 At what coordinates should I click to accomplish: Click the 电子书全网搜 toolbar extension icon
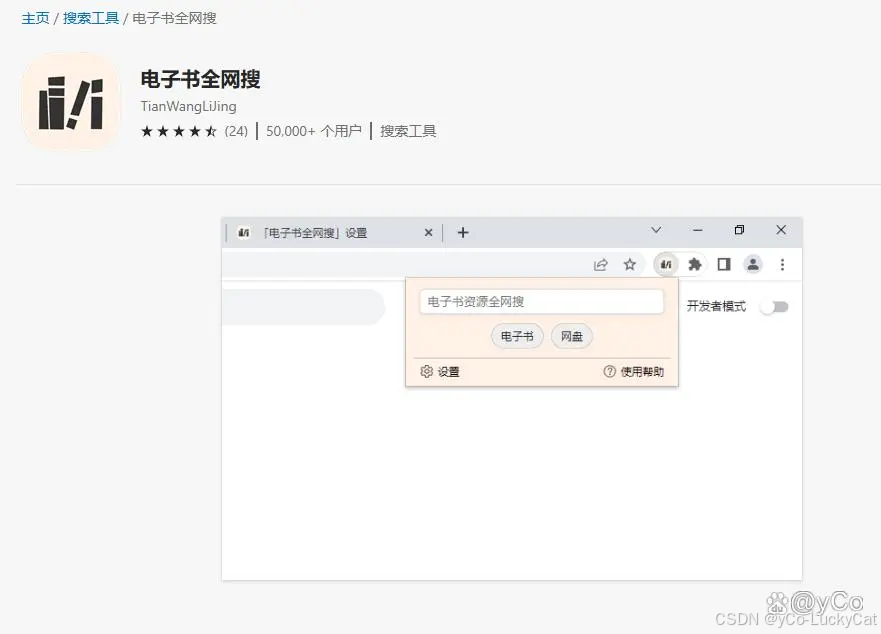click(x=666, y=265)
